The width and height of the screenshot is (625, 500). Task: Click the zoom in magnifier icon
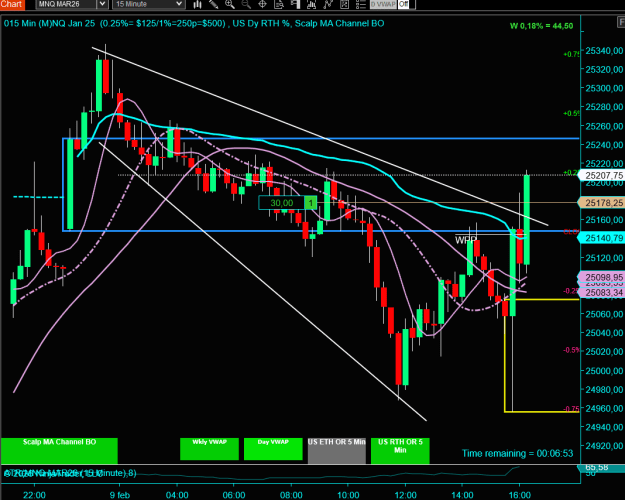230,4
